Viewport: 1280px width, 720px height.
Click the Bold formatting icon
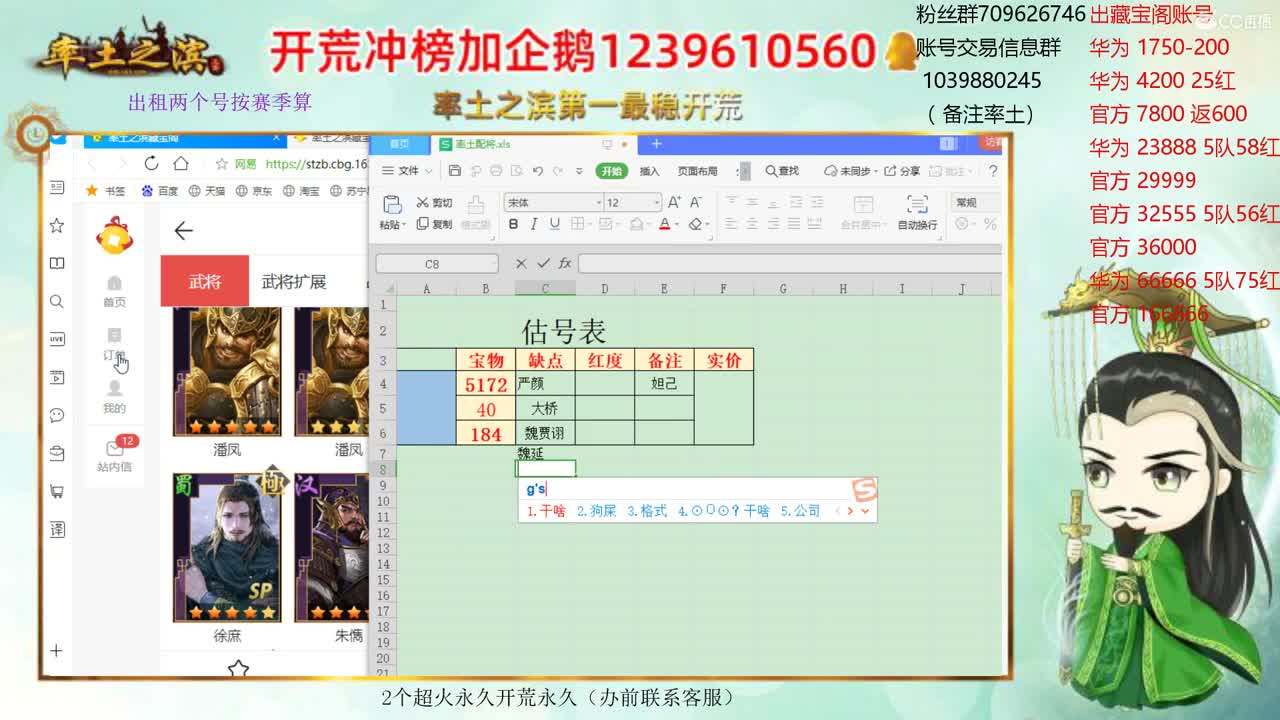pos(514,224)
